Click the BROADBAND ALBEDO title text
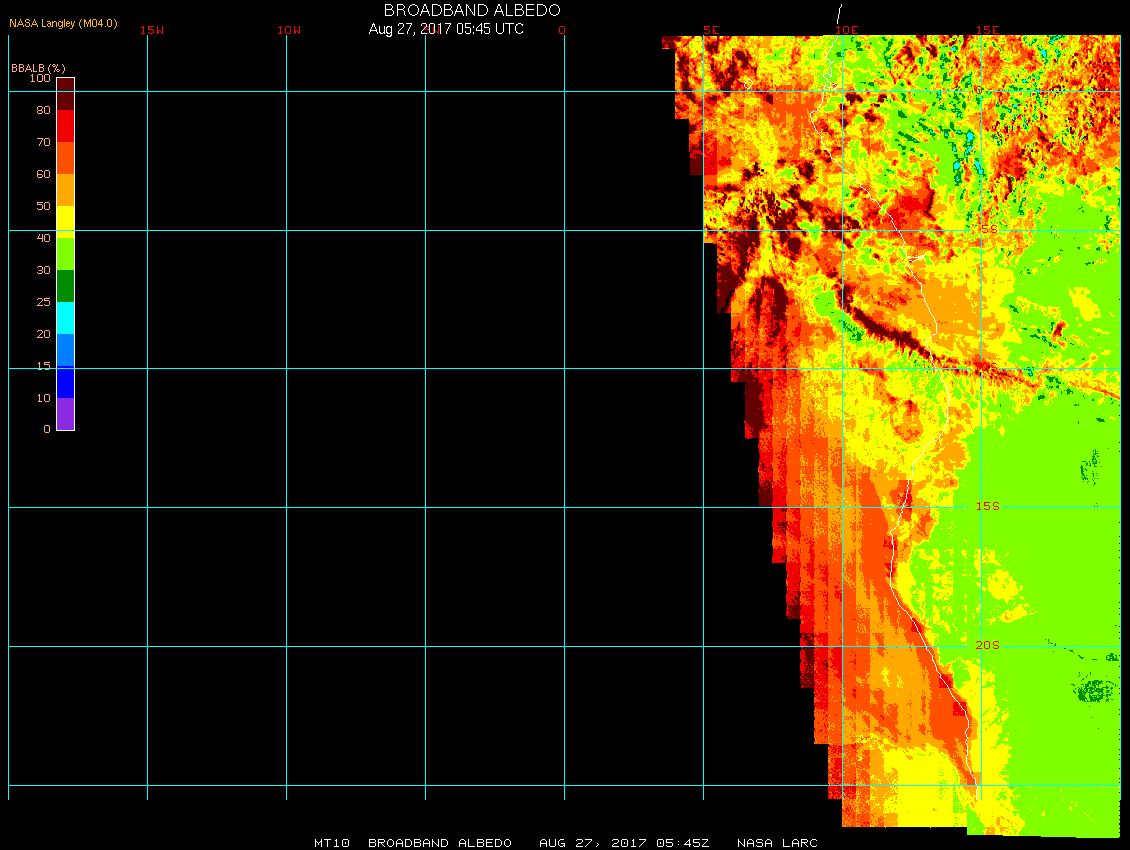 472,10
